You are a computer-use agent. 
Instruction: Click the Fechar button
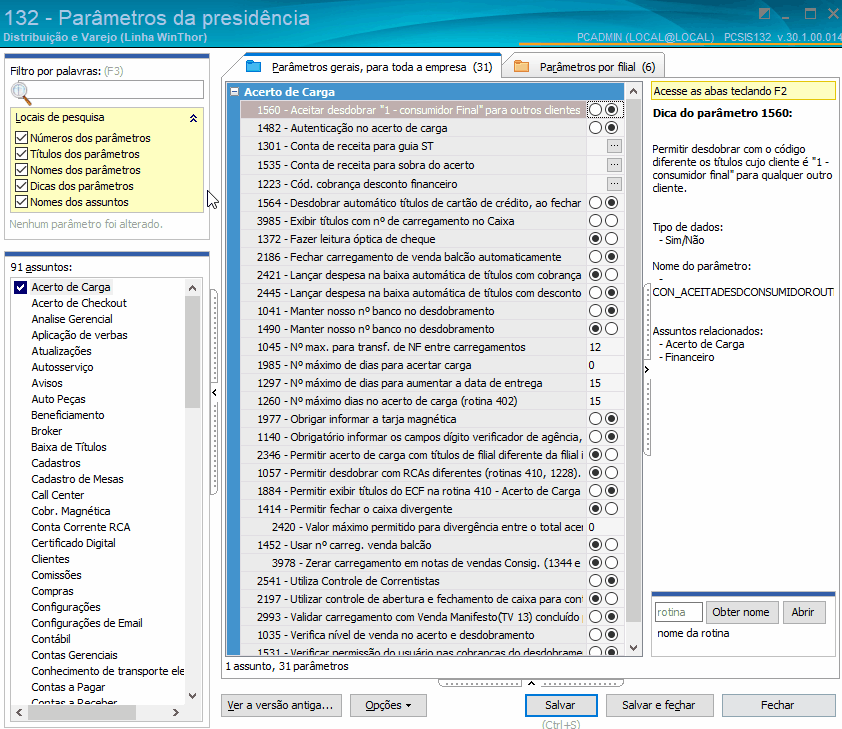(x=778, y=705)
